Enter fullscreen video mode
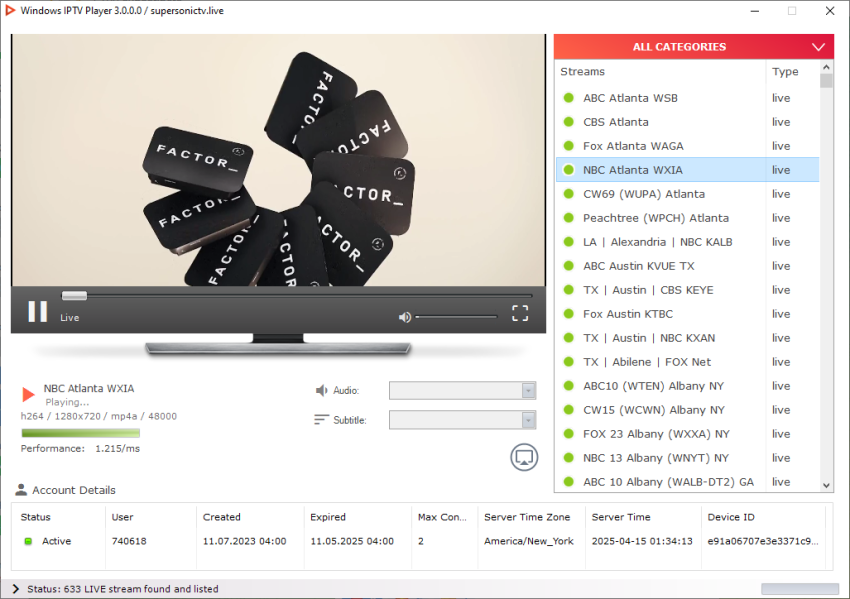850x599 pixels. tap(520, 313)
